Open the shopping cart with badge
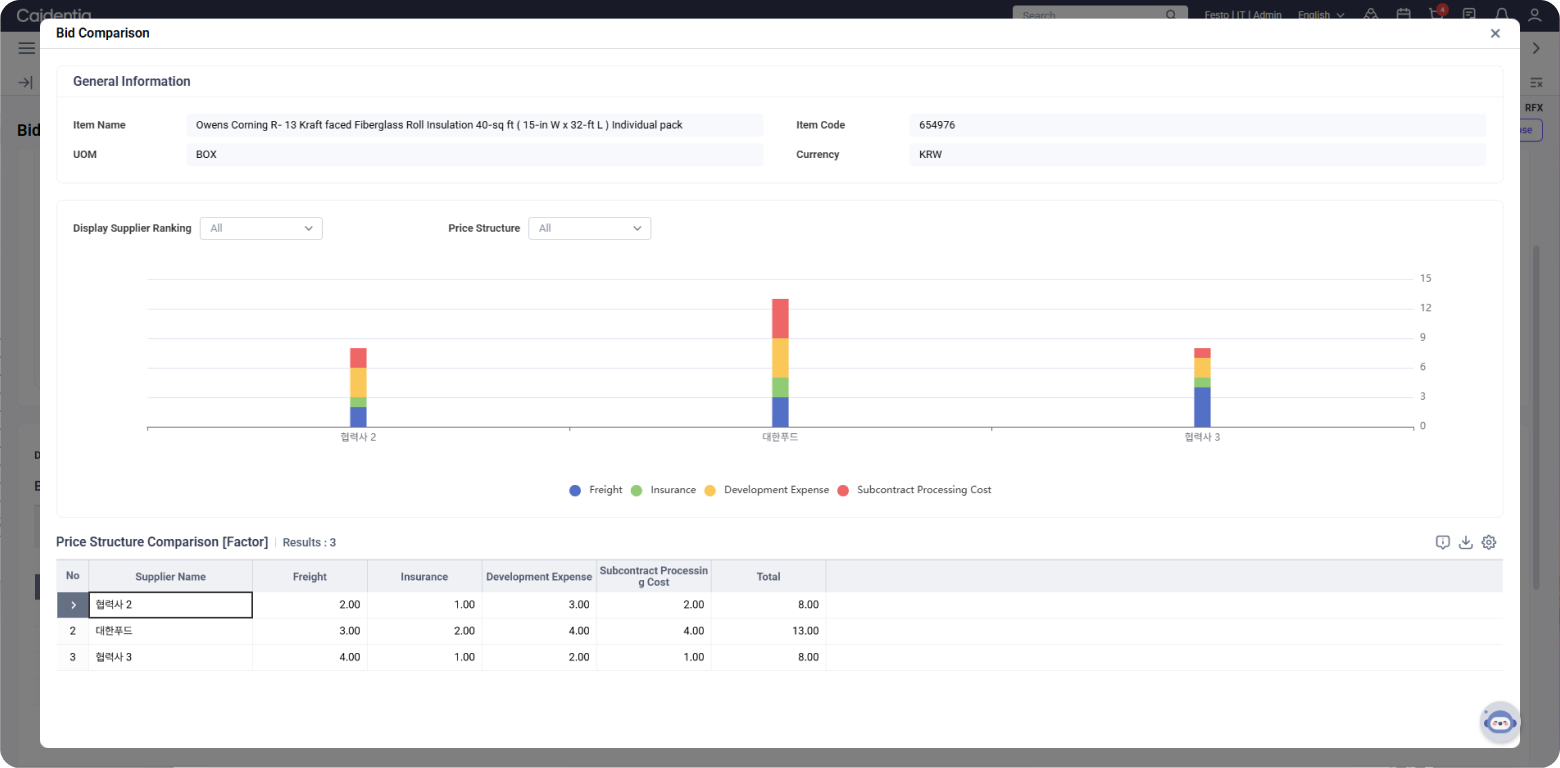This screenshot has height=768, width=1560. 1437,14
